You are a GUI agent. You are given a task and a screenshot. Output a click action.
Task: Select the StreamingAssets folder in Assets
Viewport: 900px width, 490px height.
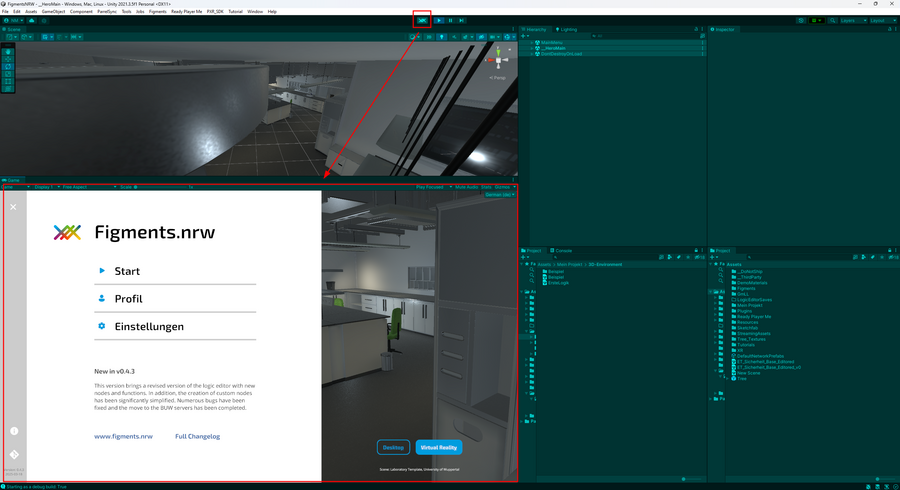tap(750, 333)
